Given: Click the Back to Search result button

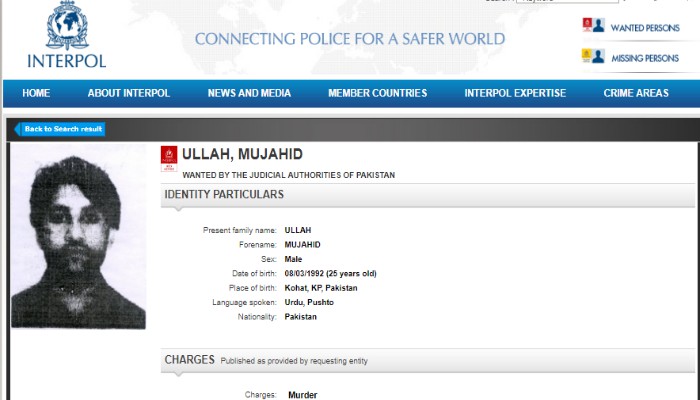Looking at the screenshot, I should (x=60, y=129).
